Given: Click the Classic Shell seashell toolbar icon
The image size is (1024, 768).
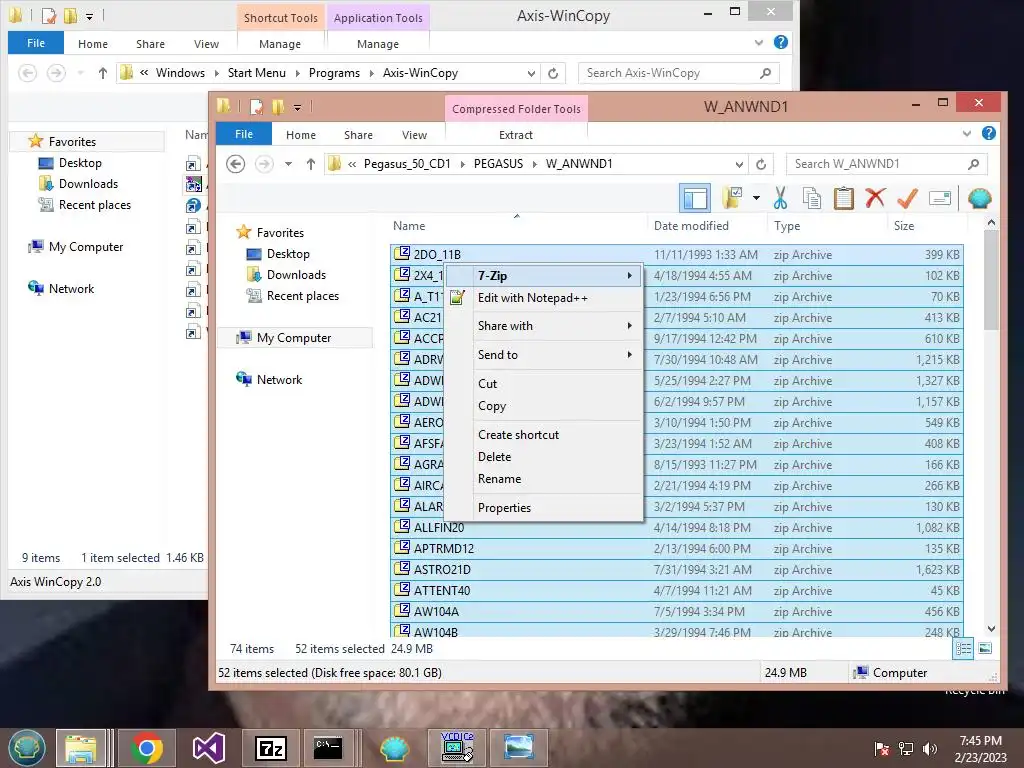Looking at the screenshot, I should (x=979, y=198).
